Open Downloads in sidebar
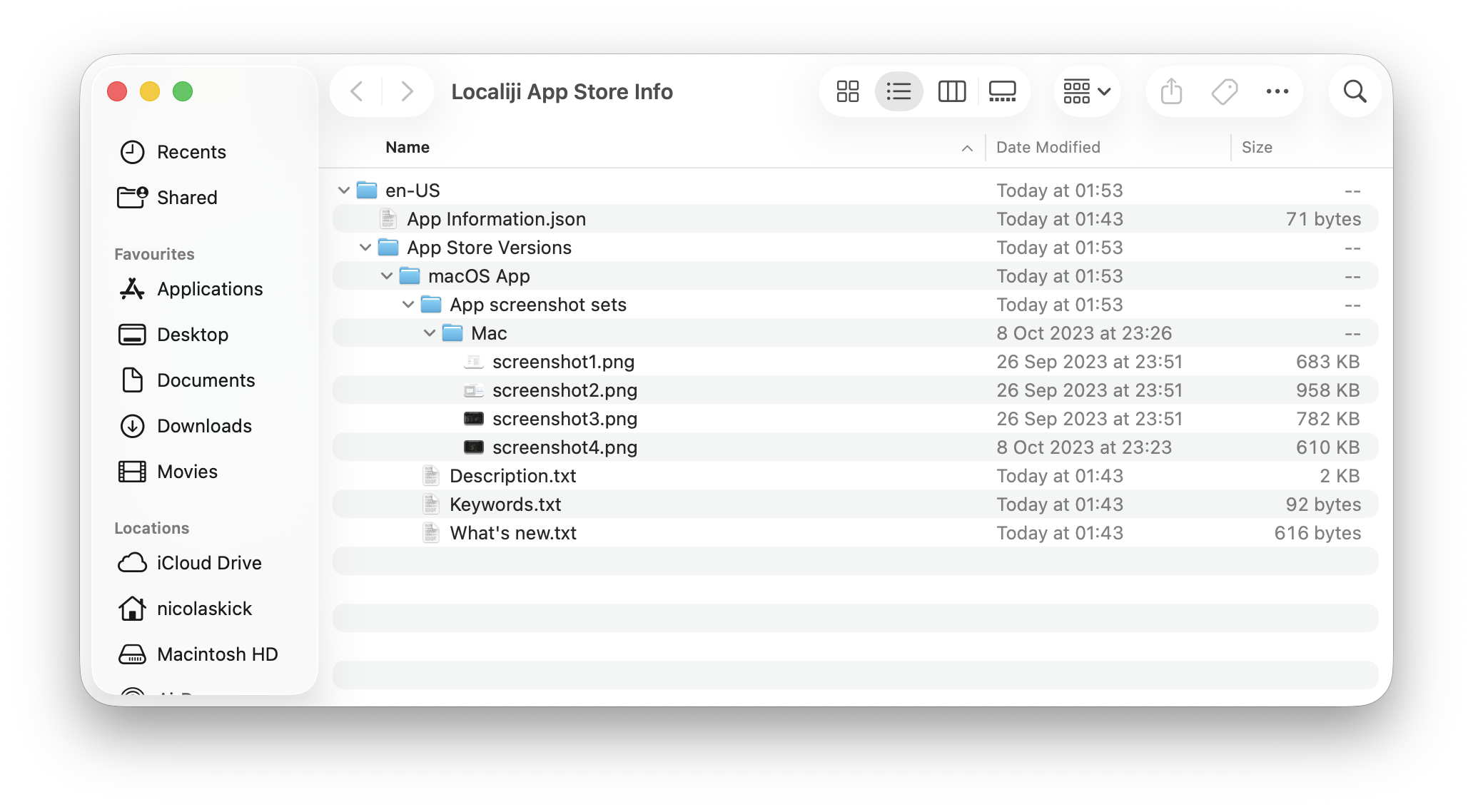 coord(204,426)
